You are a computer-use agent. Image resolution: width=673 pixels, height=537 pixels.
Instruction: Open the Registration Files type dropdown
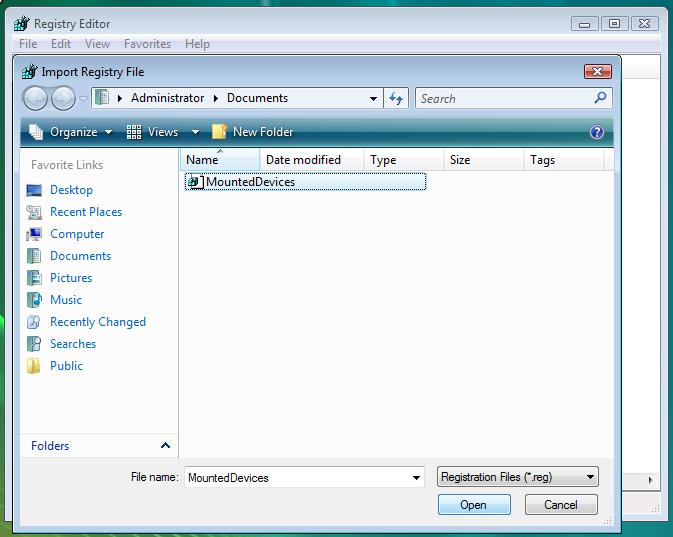pos(518,477)
